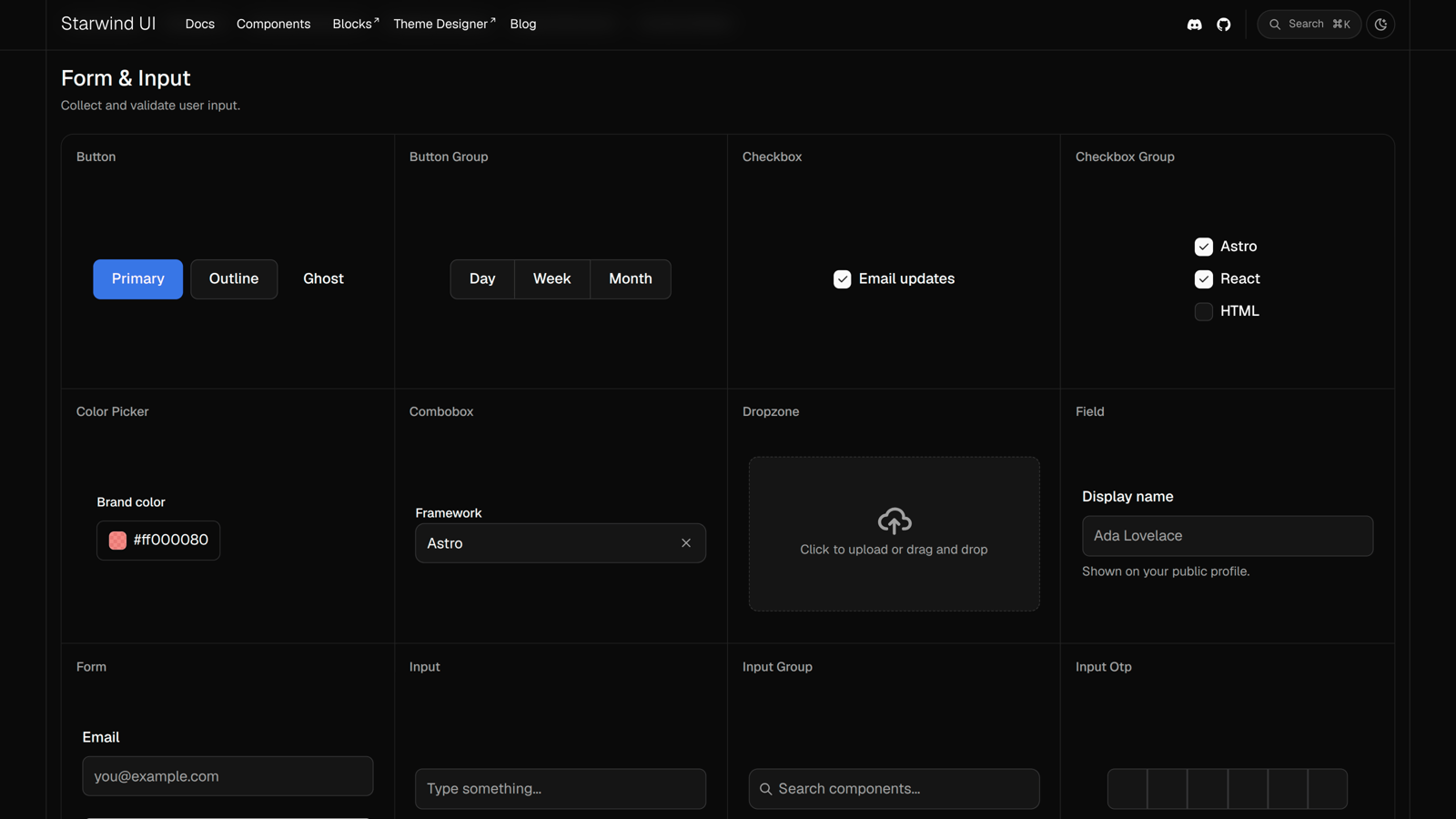Click the Display name label
Screen dimensions: 1456x819
[1127, 497]
